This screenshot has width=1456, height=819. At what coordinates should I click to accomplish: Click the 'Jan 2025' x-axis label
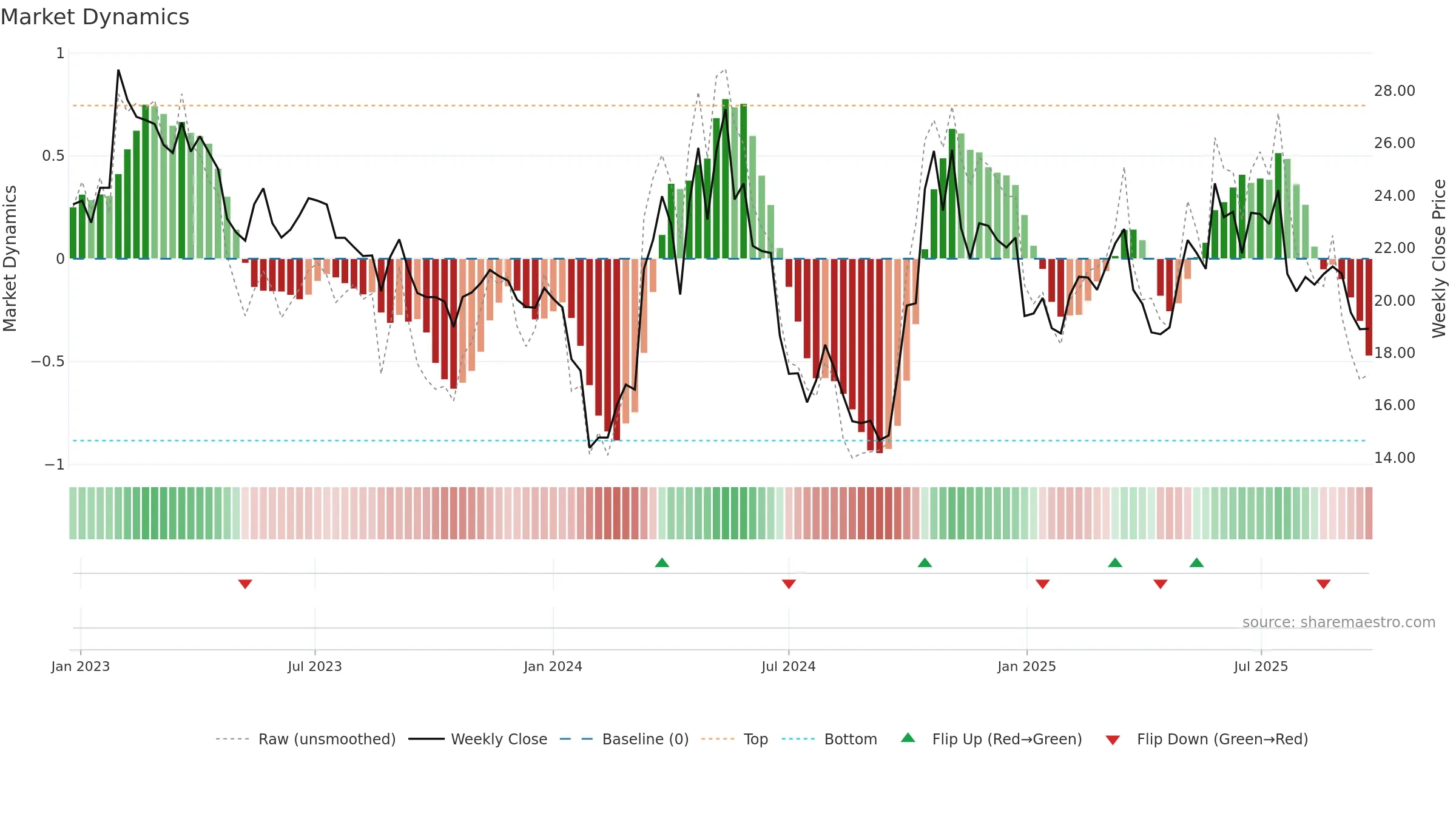point(1027,666)
